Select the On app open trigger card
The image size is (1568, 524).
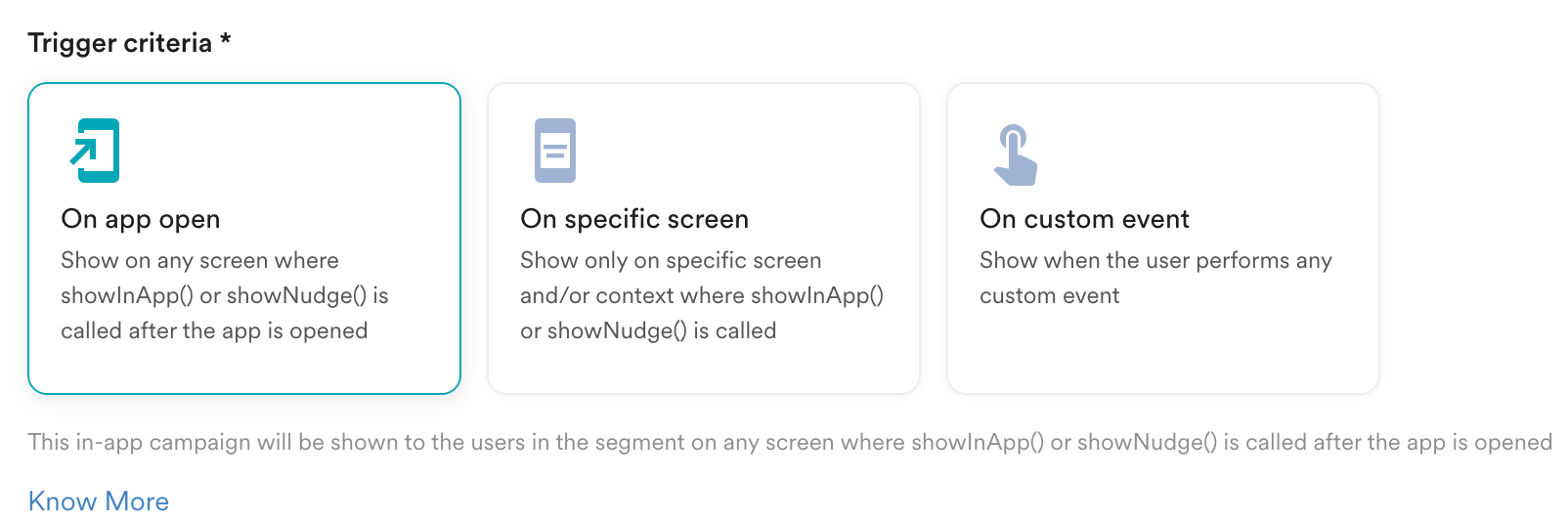244,239
